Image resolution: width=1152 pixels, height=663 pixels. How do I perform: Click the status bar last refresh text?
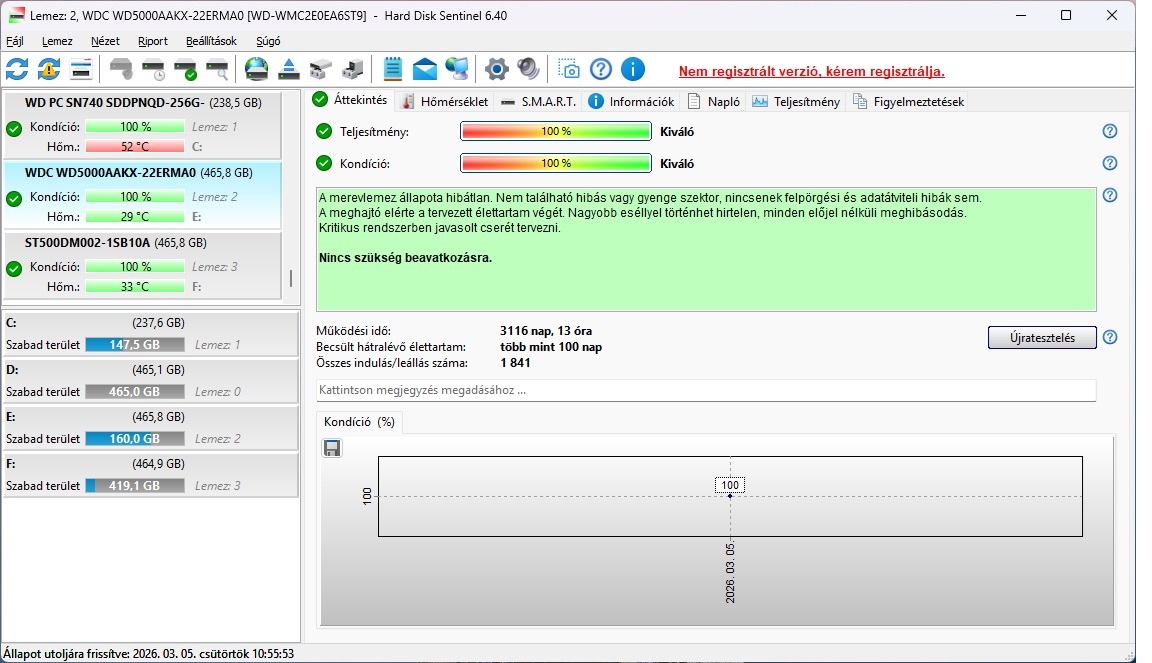coord(148,653)
